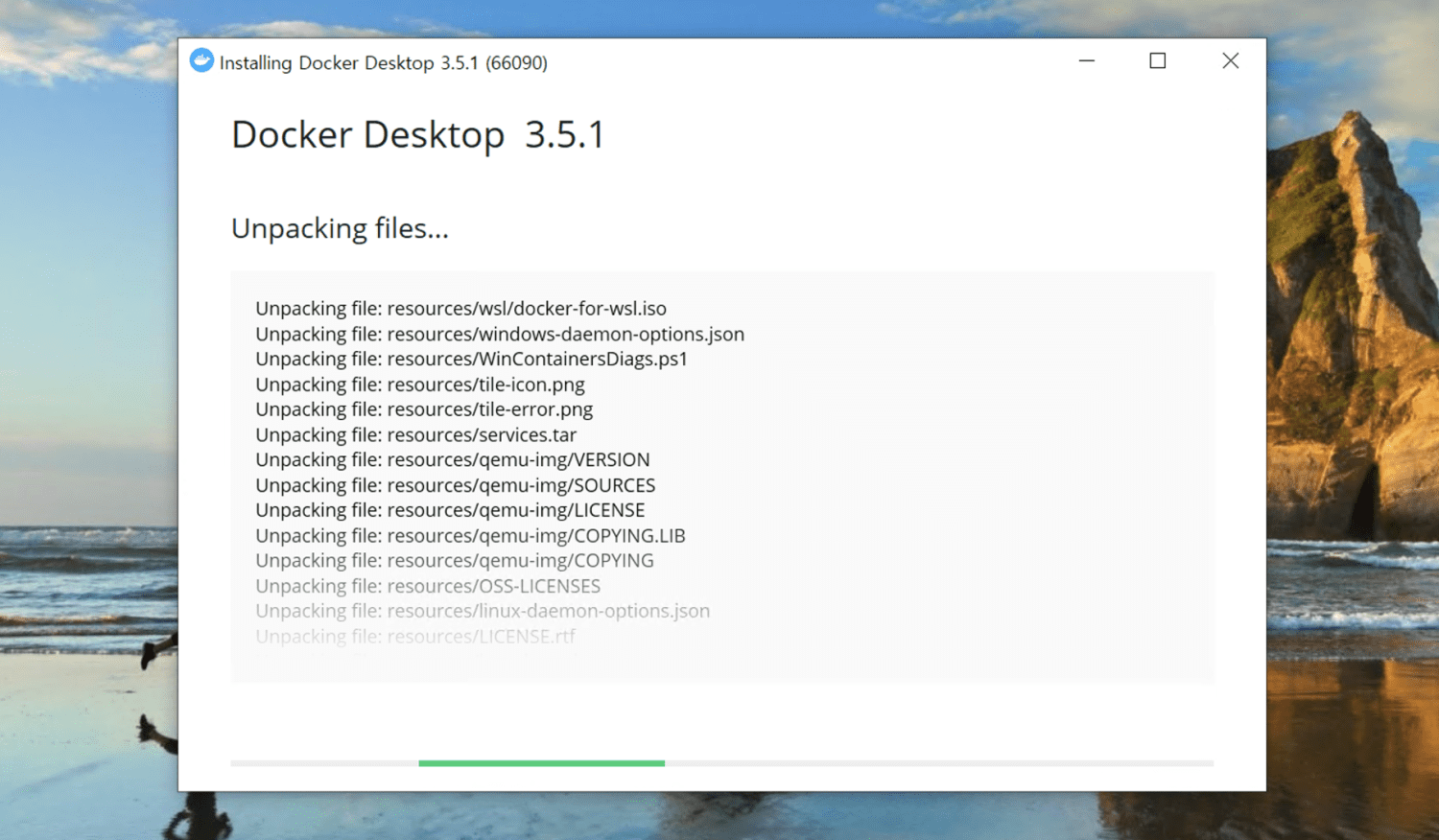The height and width of the screenshot is (840, 1439).
Task: Select the qemu-img/VERSION log line
Action: coord(453,460)
